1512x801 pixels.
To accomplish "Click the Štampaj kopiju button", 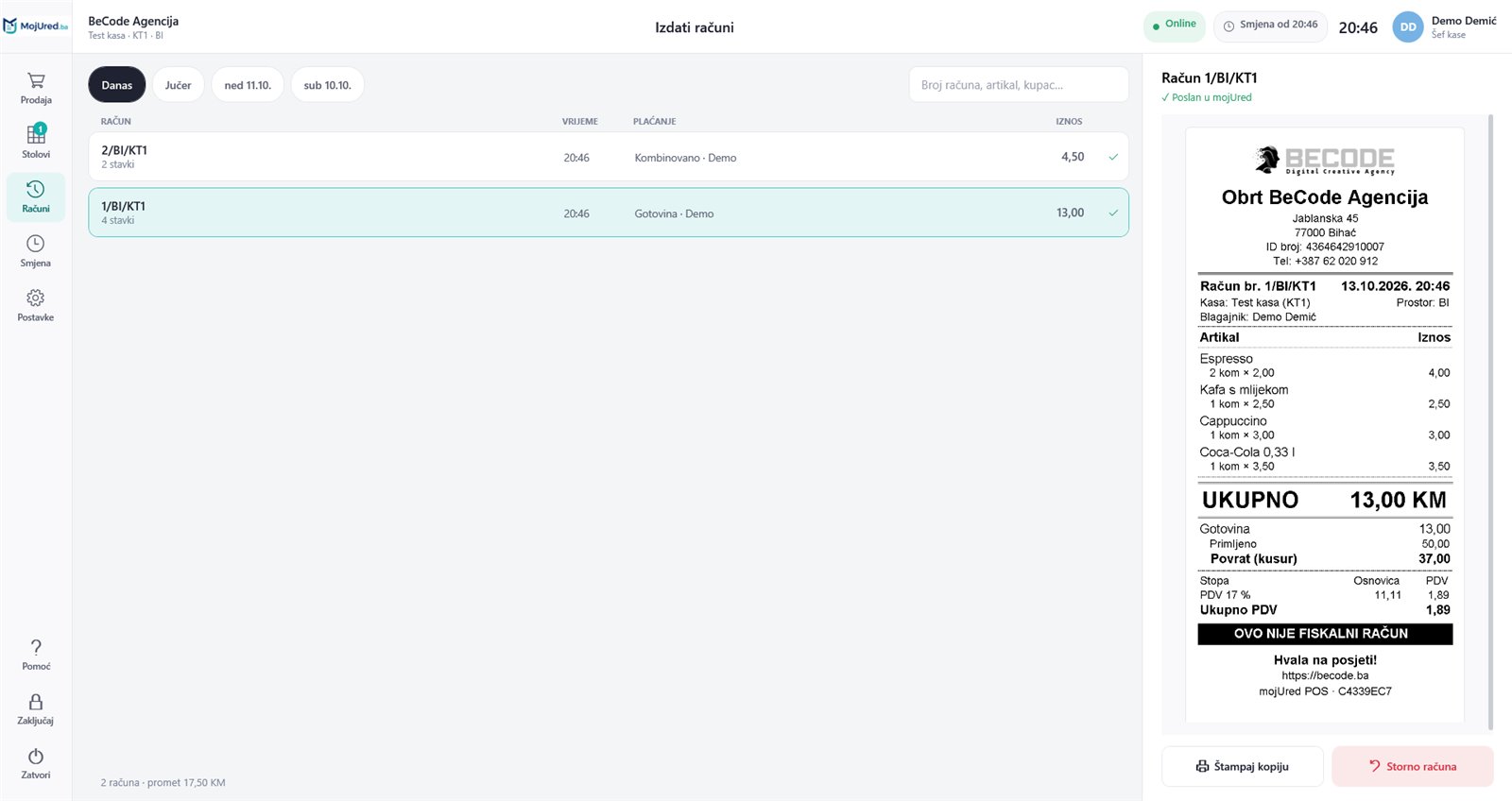I will point(1243,766).
